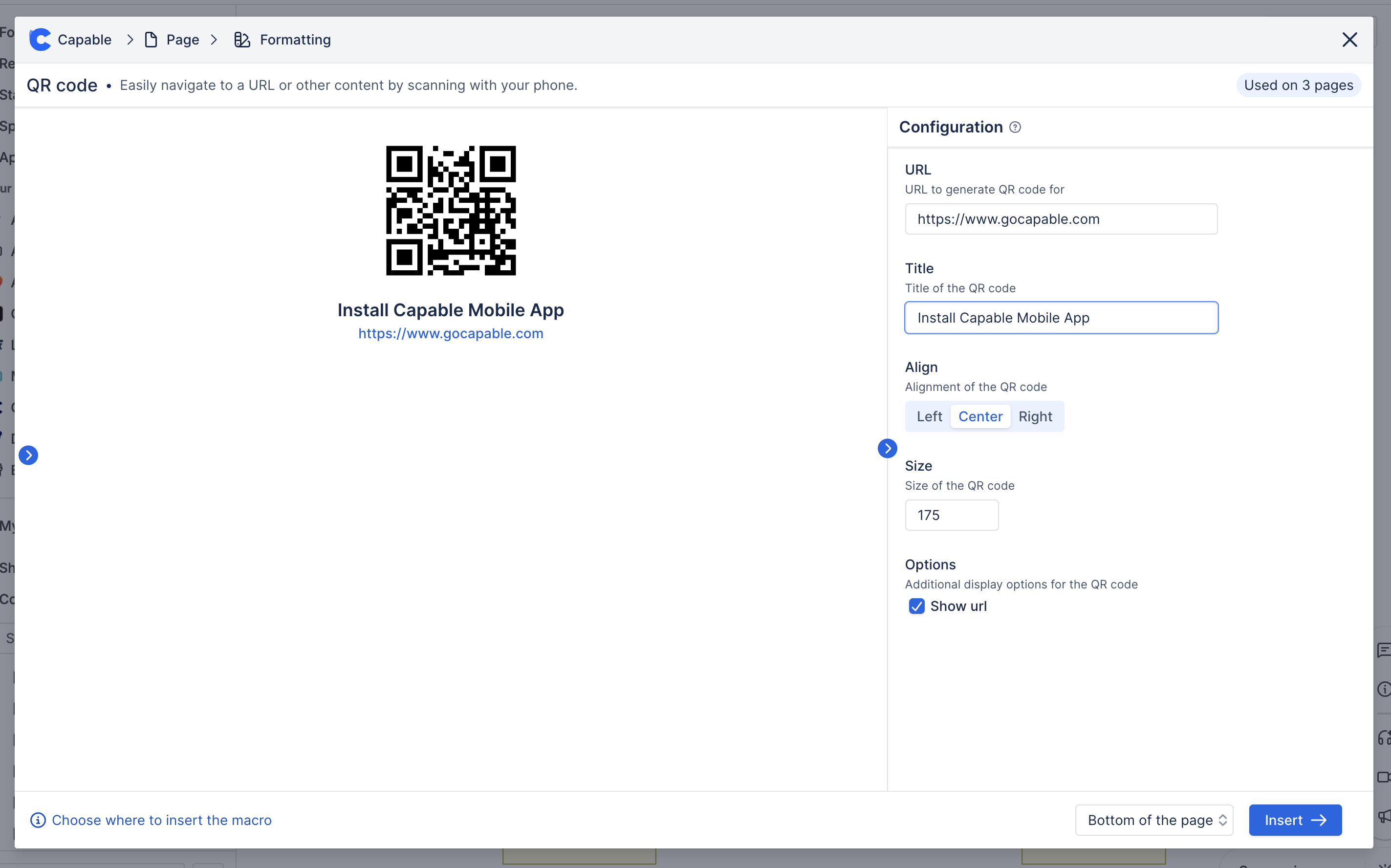Click the info icon beside insert hint

(38, 820)
